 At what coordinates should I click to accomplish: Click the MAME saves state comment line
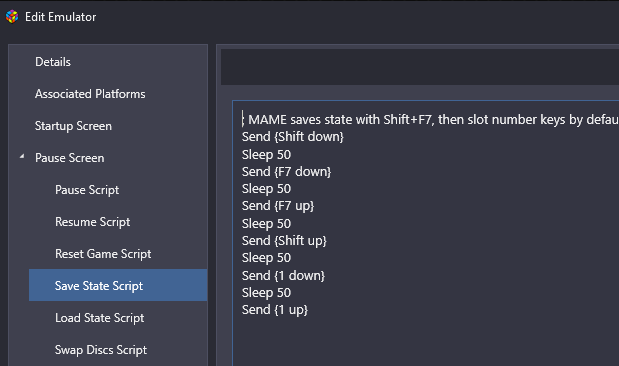(x=430, y=119)
